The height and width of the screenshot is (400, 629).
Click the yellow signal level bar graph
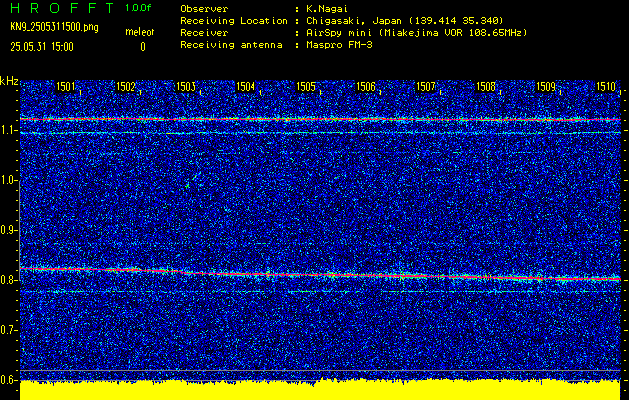pyautogui.click(x=320, y=390)
